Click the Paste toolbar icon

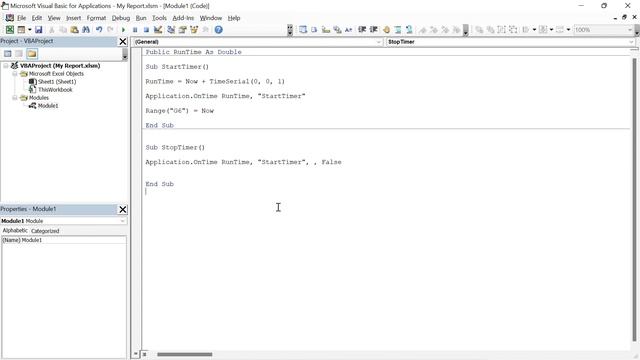74,30
